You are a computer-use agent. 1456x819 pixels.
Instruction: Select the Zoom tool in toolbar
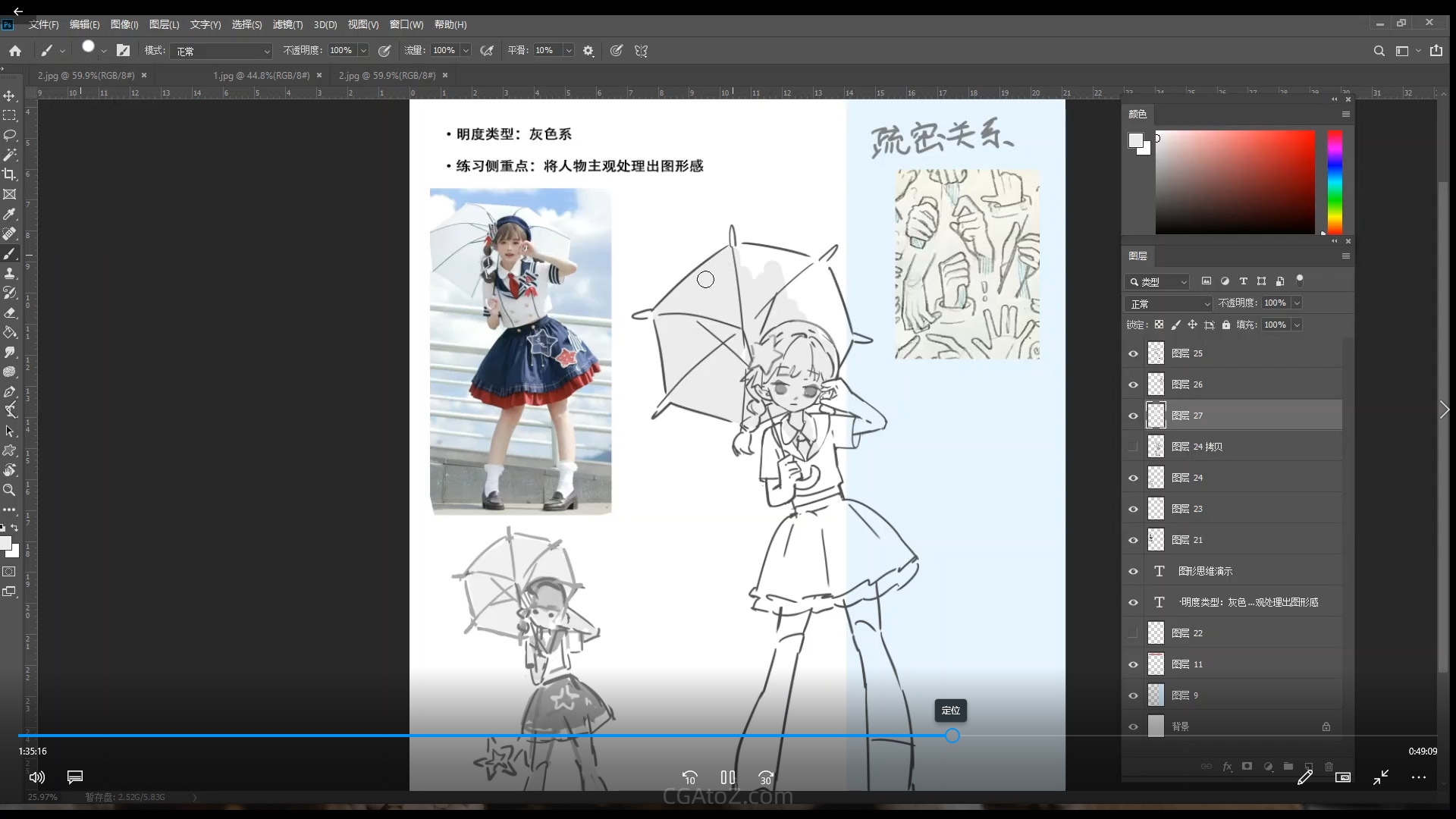point(10,490)
